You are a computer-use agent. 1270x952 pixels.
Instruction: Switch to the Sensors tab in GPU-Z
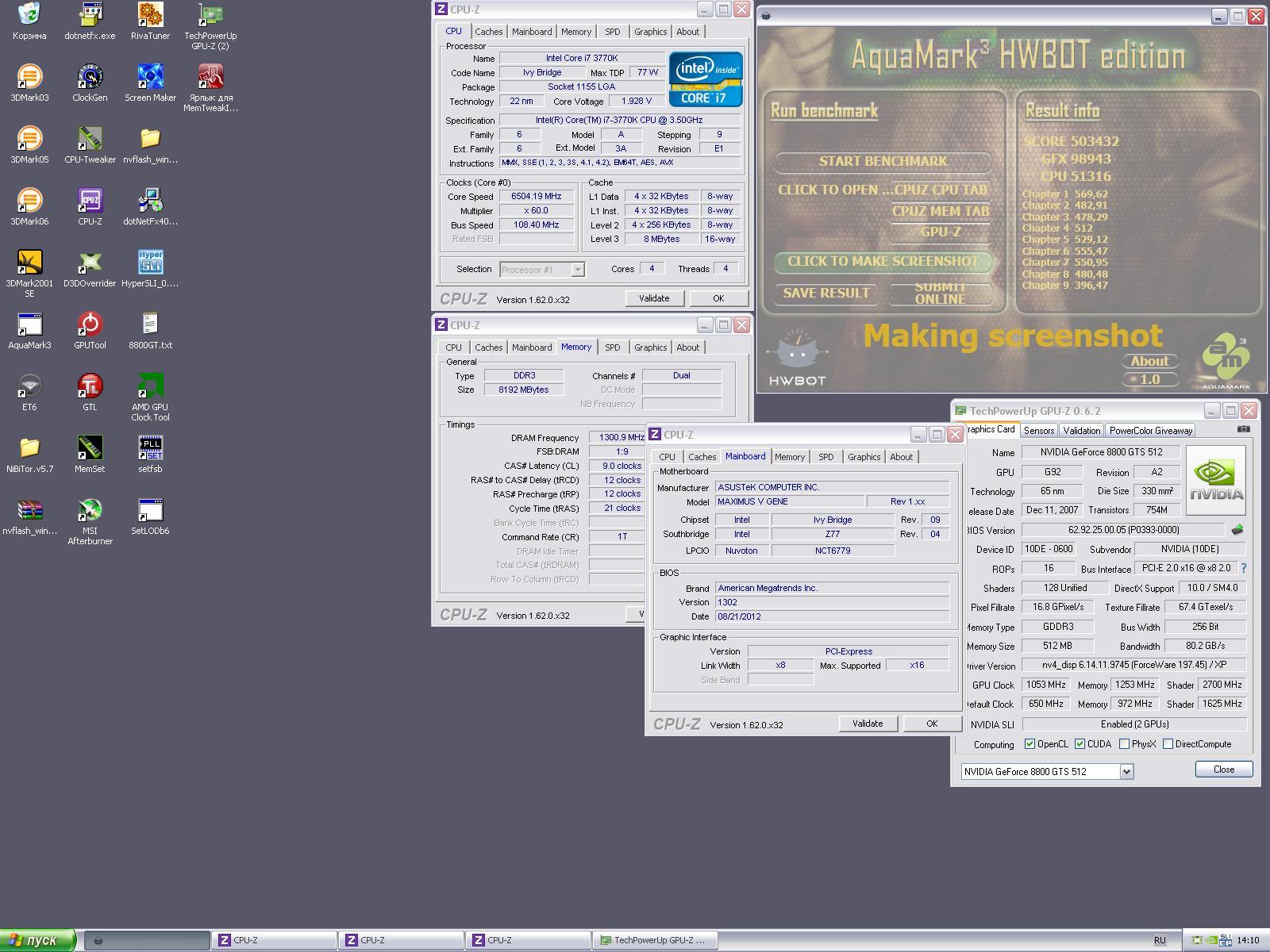coord(1039,431)
